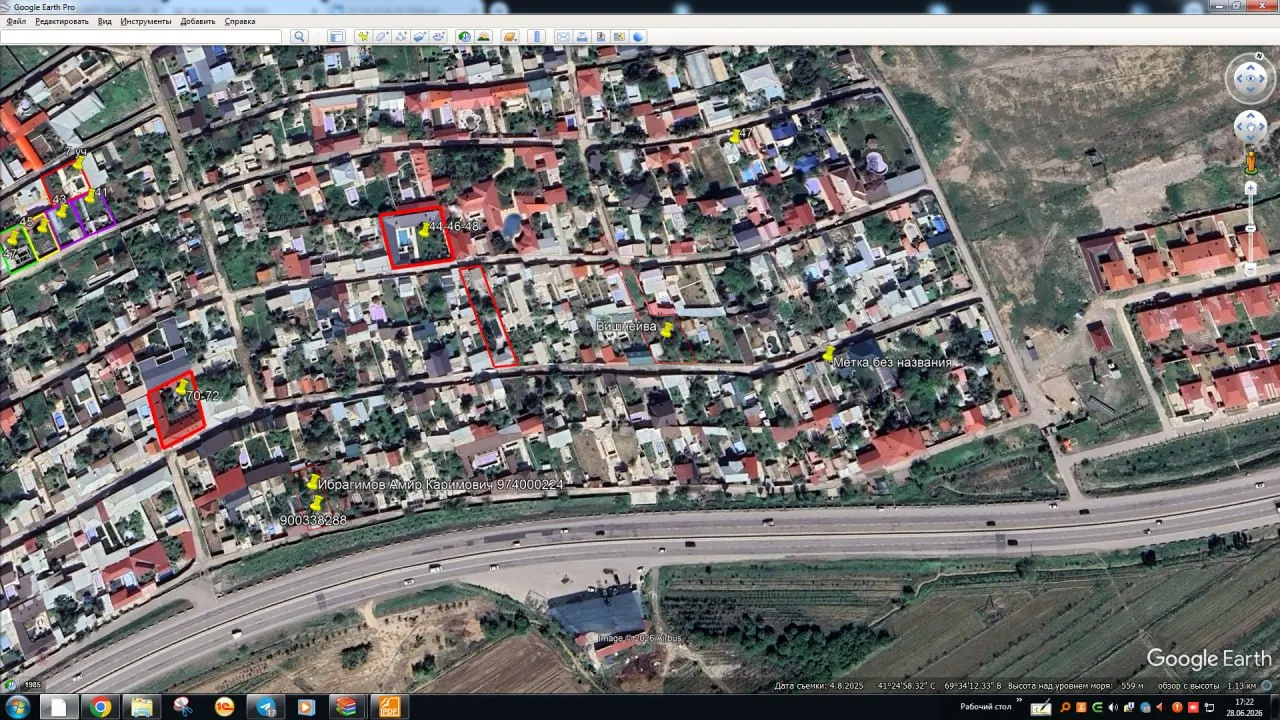The width and height of the screenshot is (1280, 720).
Task: Open the Добавить menu
Action: [x=198, y=21]
